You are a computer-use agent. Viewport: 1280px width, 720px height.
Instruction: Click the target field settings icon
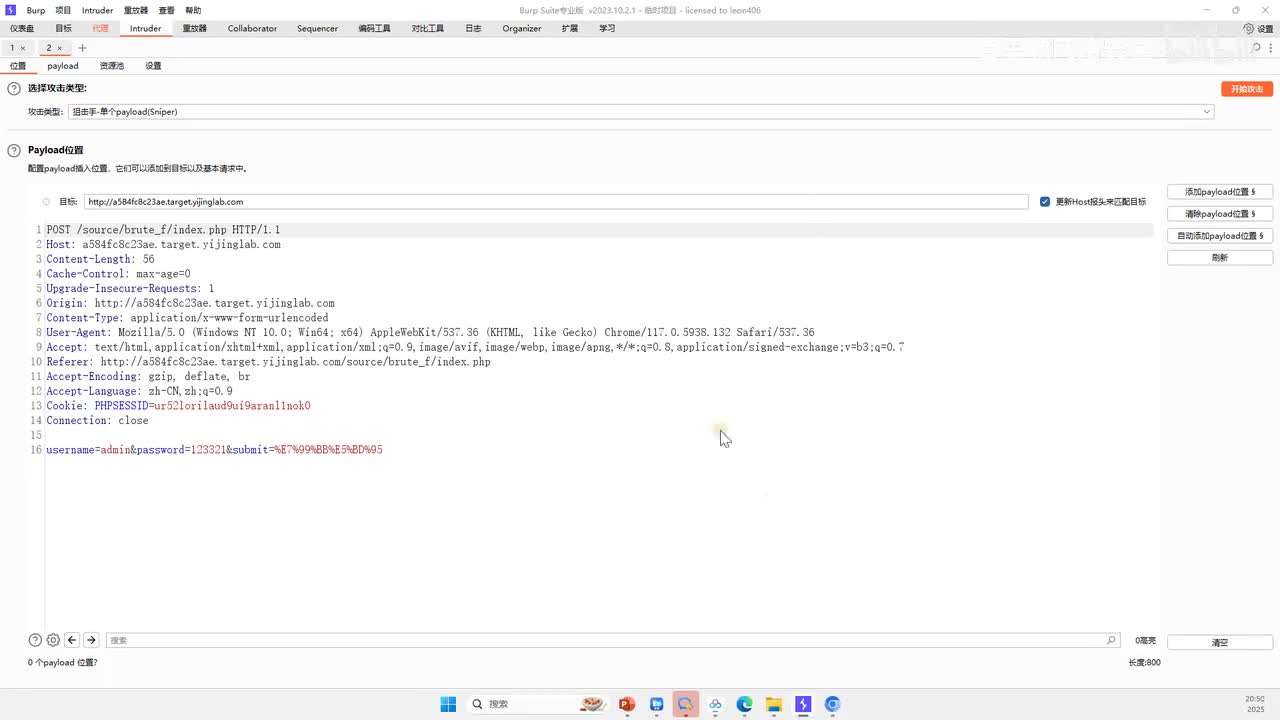pyautogui.click(x=46, y=202)
